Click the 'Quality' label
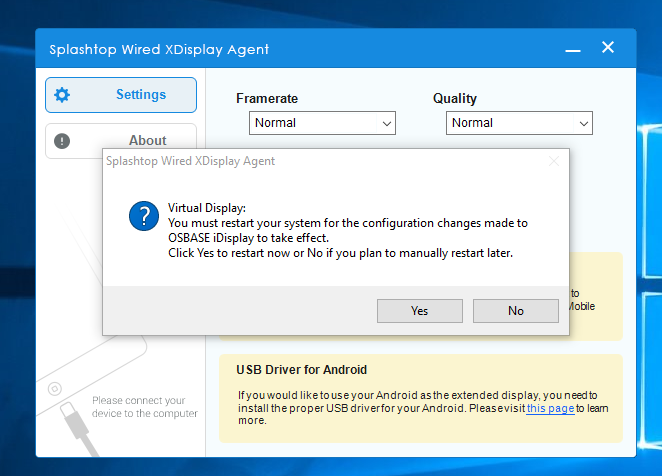 pos(455,98)
